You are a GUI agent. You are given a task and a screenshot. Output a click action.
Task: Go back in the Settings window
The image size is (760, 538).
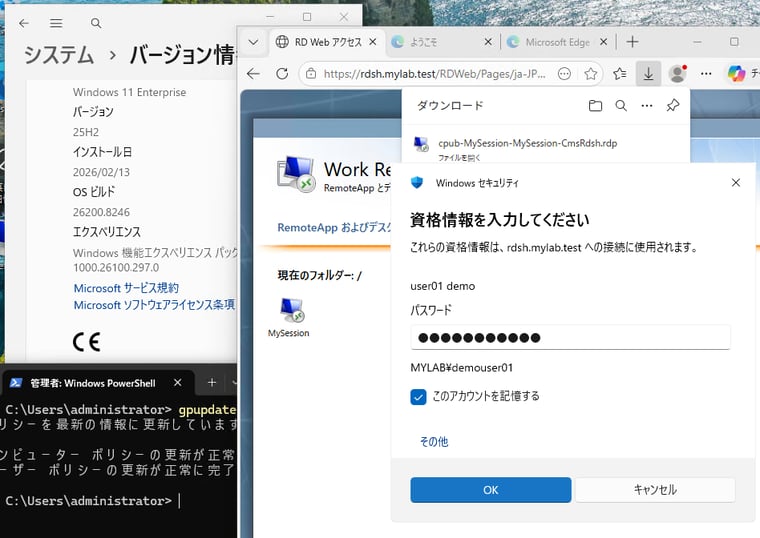(24, 23)
